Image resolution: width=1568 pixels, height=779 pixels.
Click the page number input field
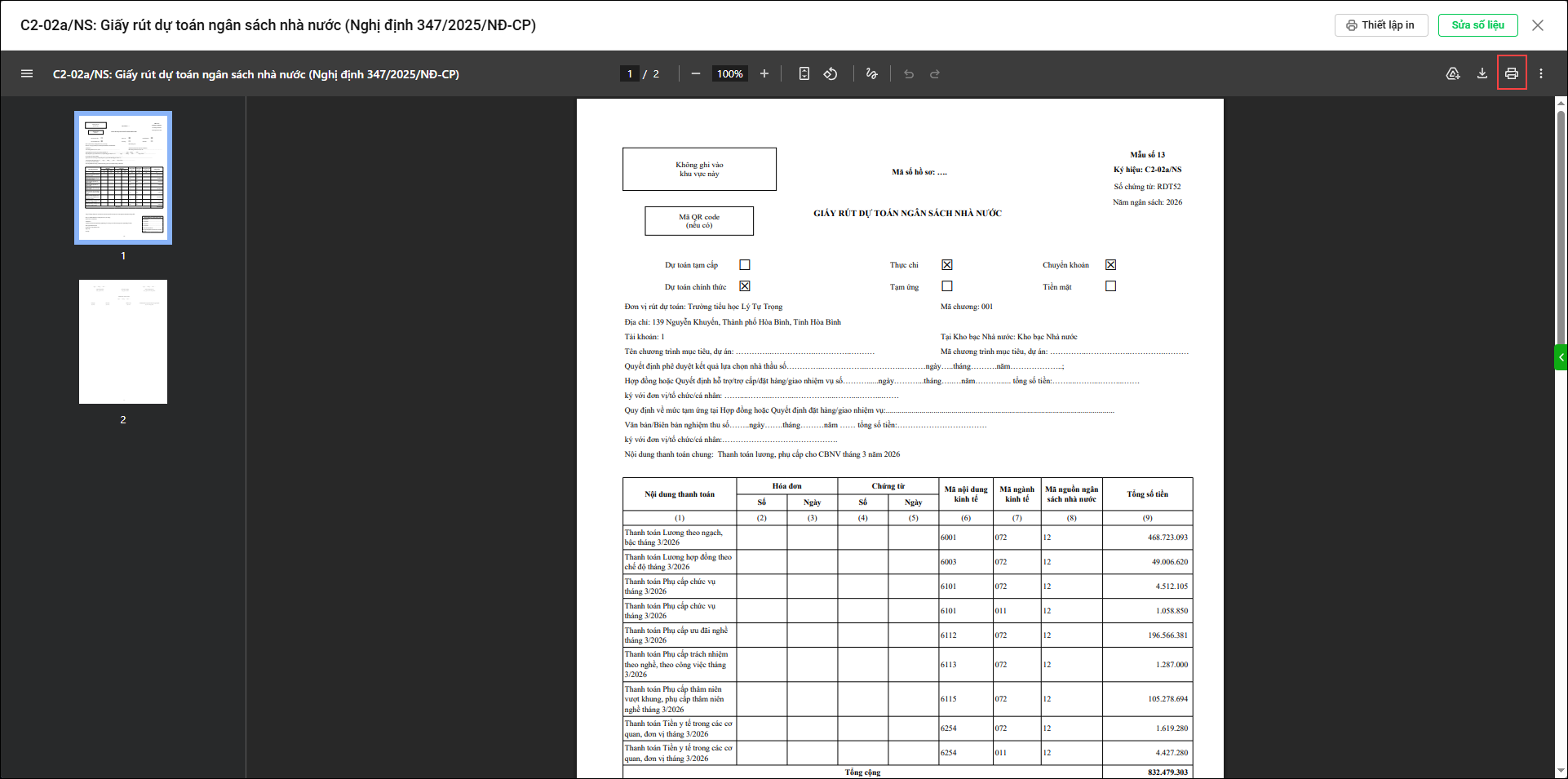tap(630, 74)
